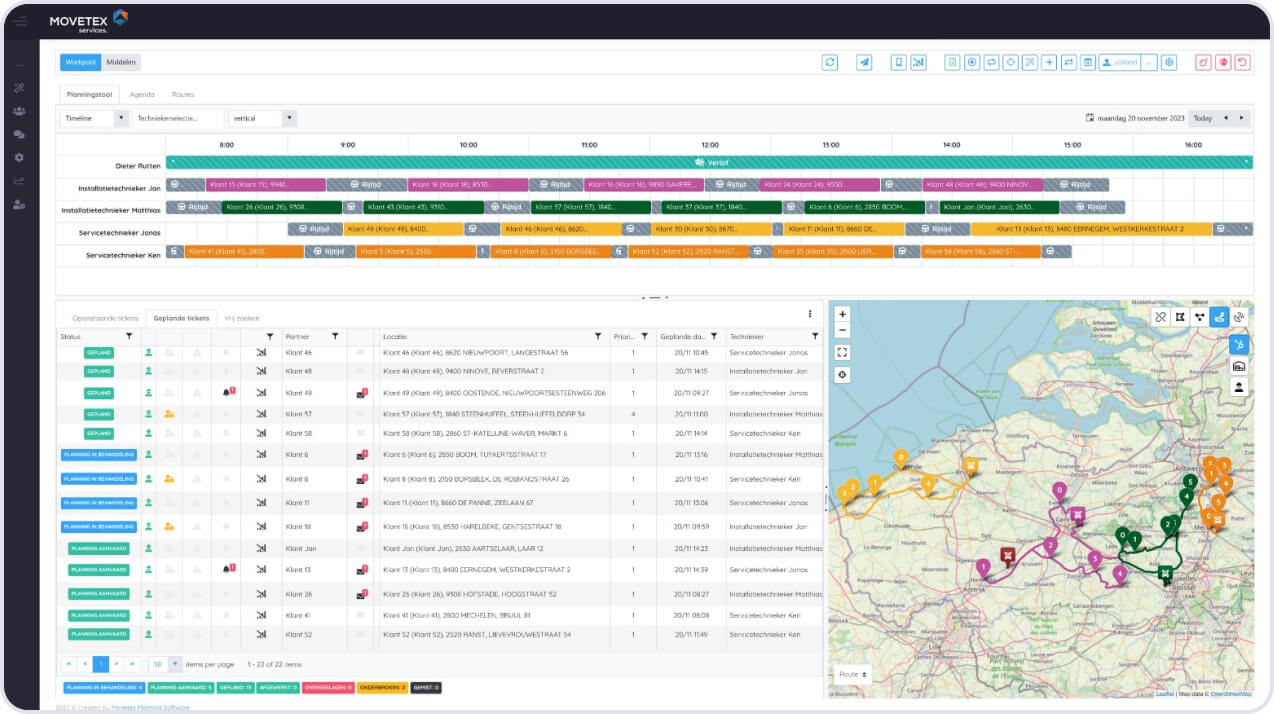Screen dimensions: 1274x714
Task: Toggle the ONDERBROKEN status filter chip
Action: coord(382,687)
